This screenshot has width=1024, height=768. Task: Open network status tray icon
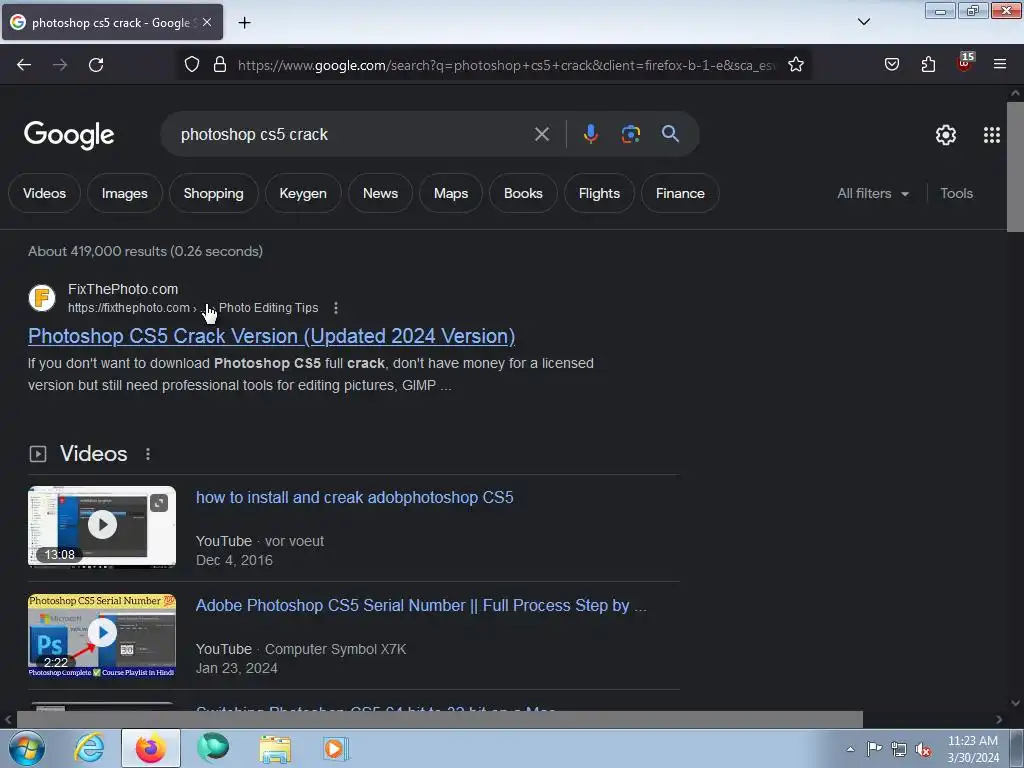coord(899,750)
